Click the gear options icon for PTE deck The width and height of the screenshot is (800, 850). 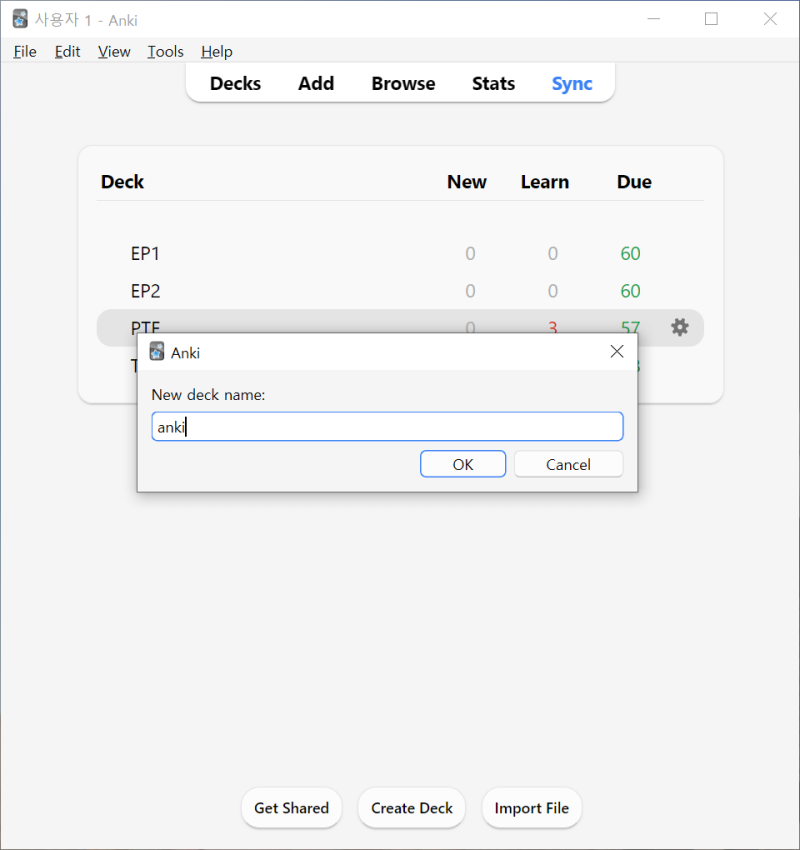[x=680, y=327]
